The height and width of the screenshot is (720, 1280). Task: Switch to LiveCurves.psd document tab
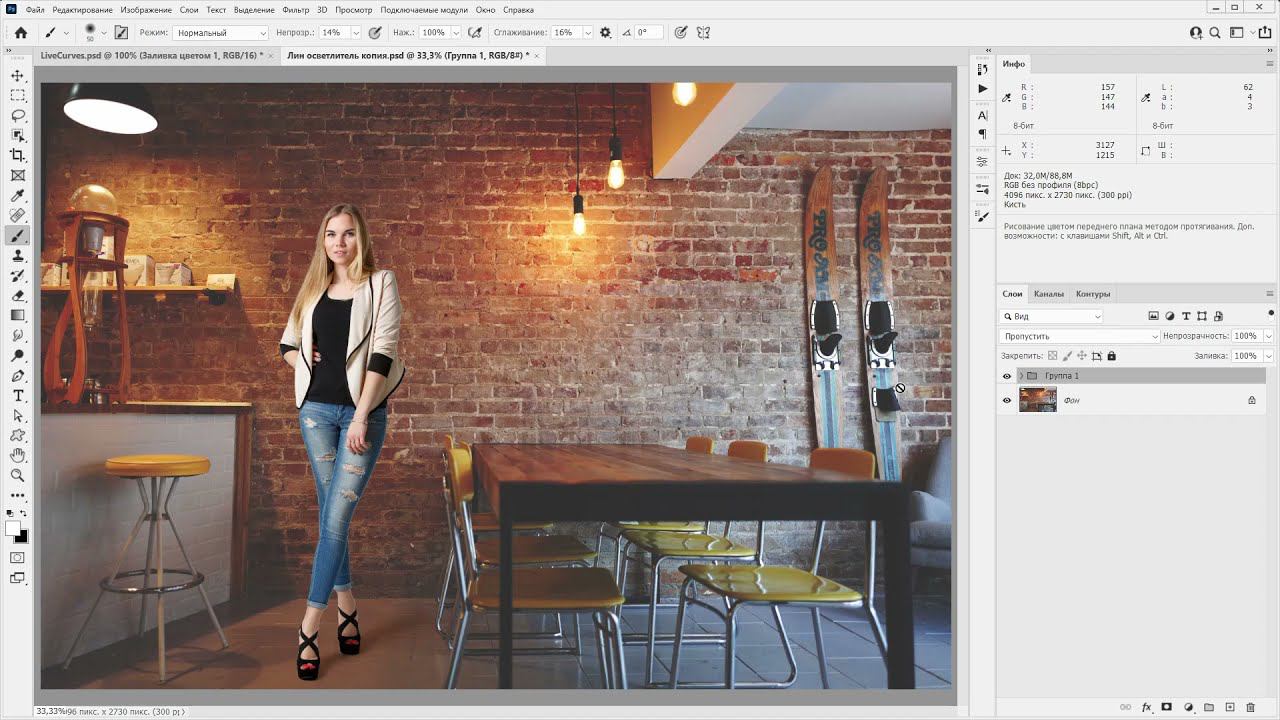[x=152, y=56]
